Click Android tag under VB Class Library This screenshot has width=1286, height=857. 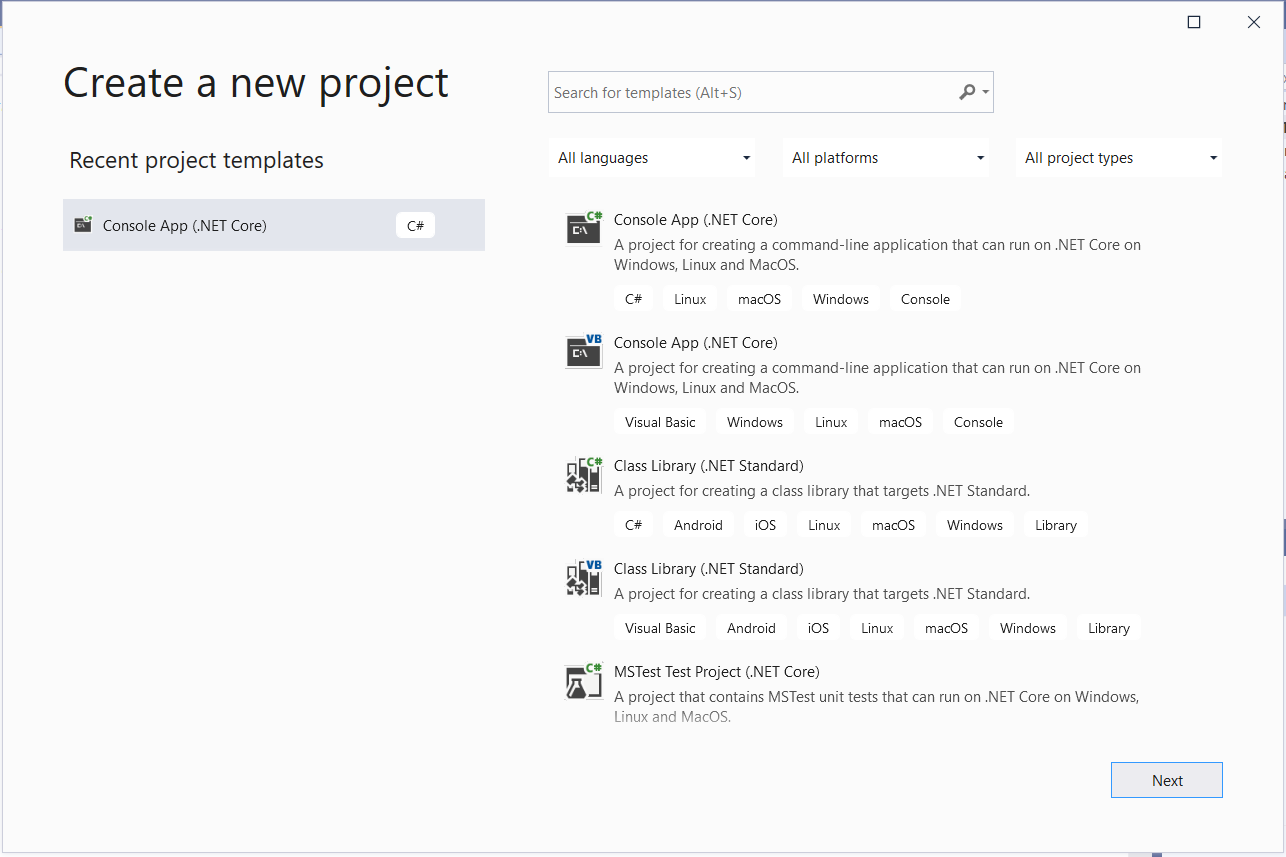(x=751, y=628)
